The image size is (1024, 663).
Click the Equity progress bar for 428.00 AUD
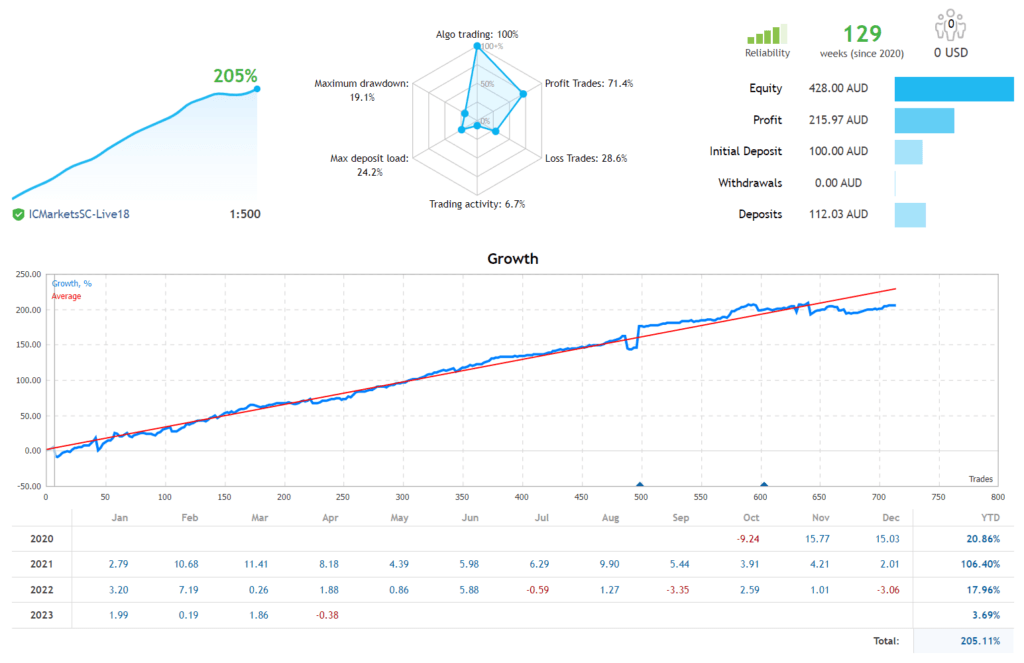(x=953, y=88)
